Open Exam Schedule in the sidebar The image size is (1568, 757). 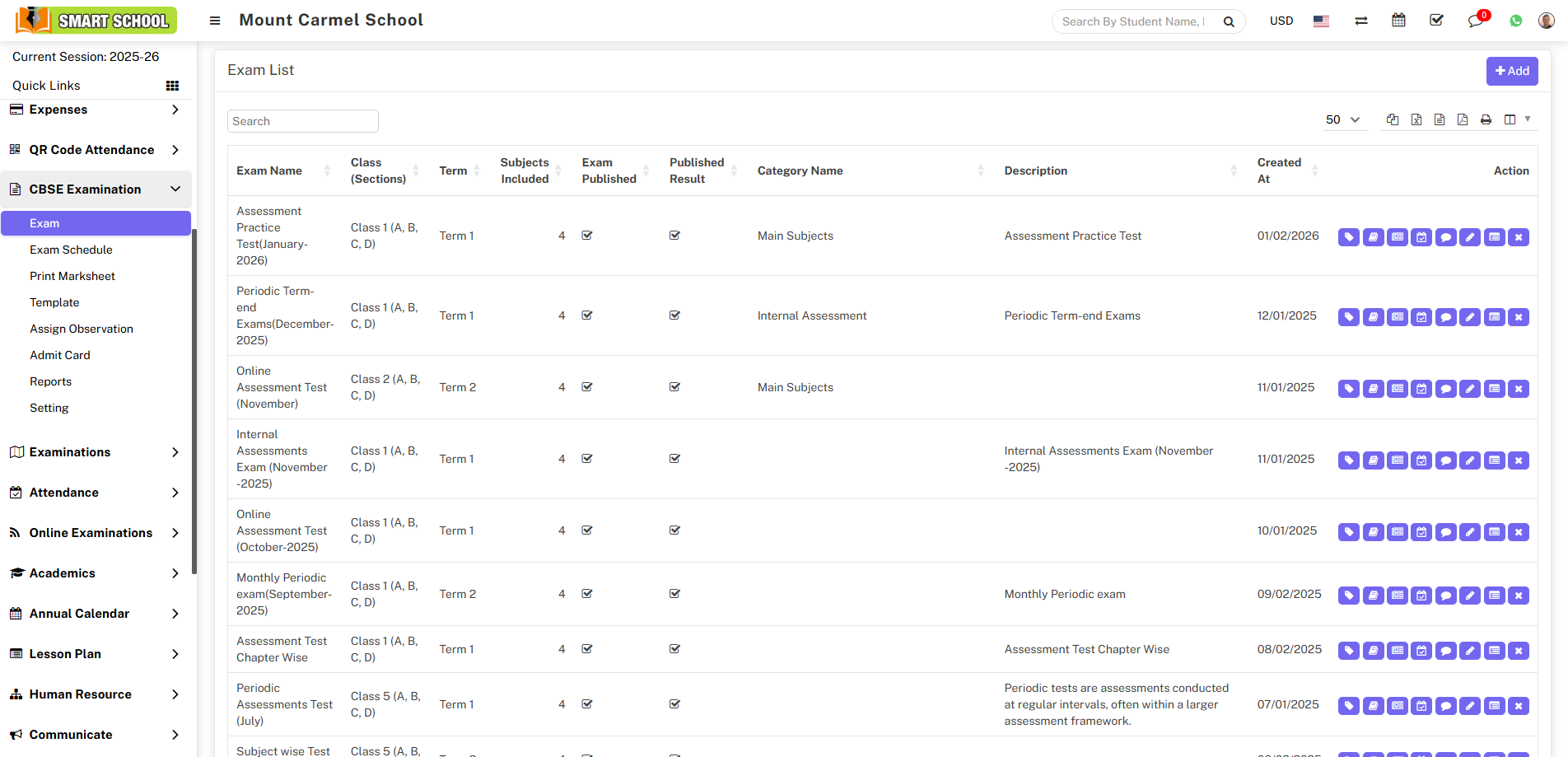tap(71, 250)
